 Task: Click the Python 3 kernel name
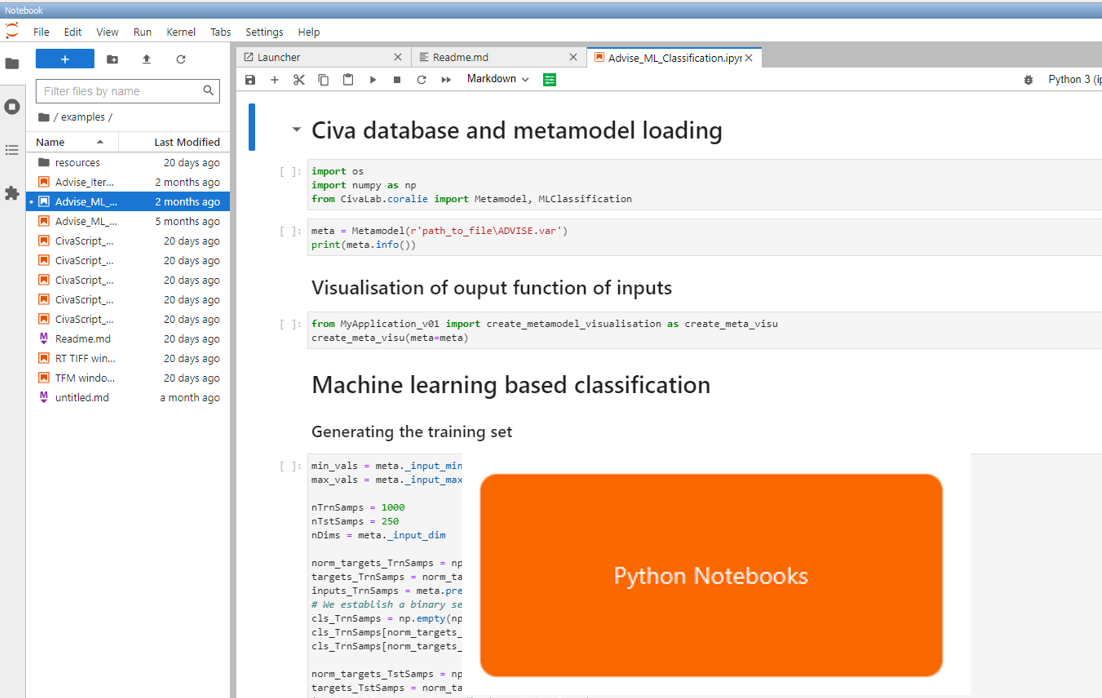[1075, 79]
